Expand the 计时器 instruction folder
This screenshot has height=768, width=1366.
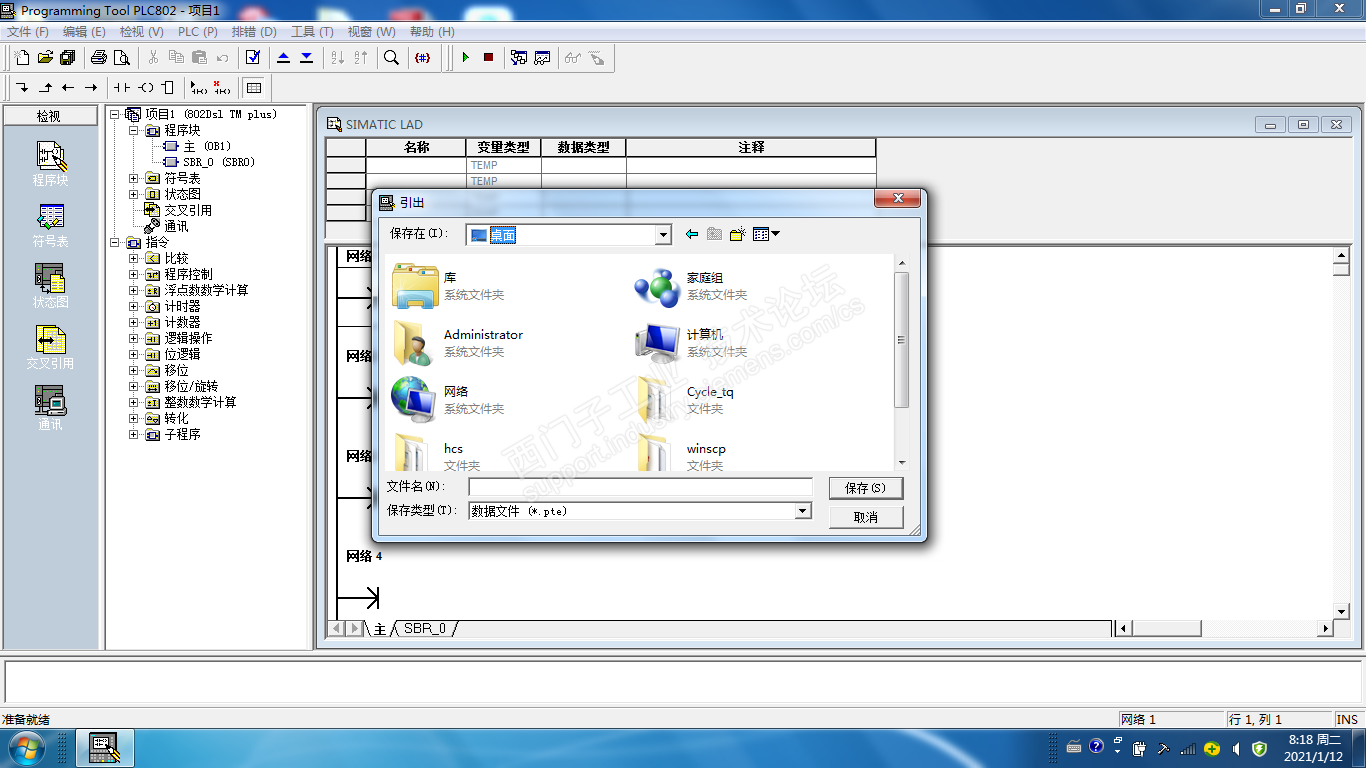click(x=134, y=306)
